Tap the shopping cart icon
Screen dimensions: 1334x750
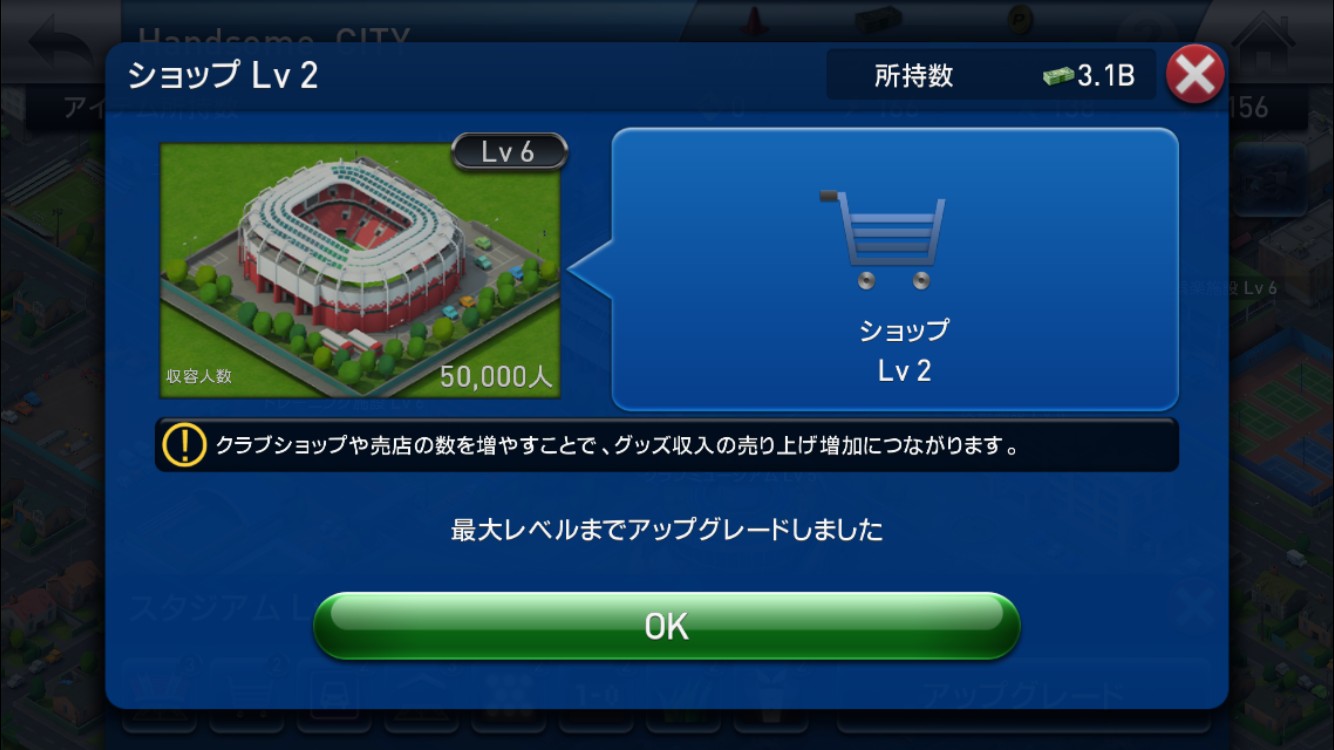coord(883,239)
